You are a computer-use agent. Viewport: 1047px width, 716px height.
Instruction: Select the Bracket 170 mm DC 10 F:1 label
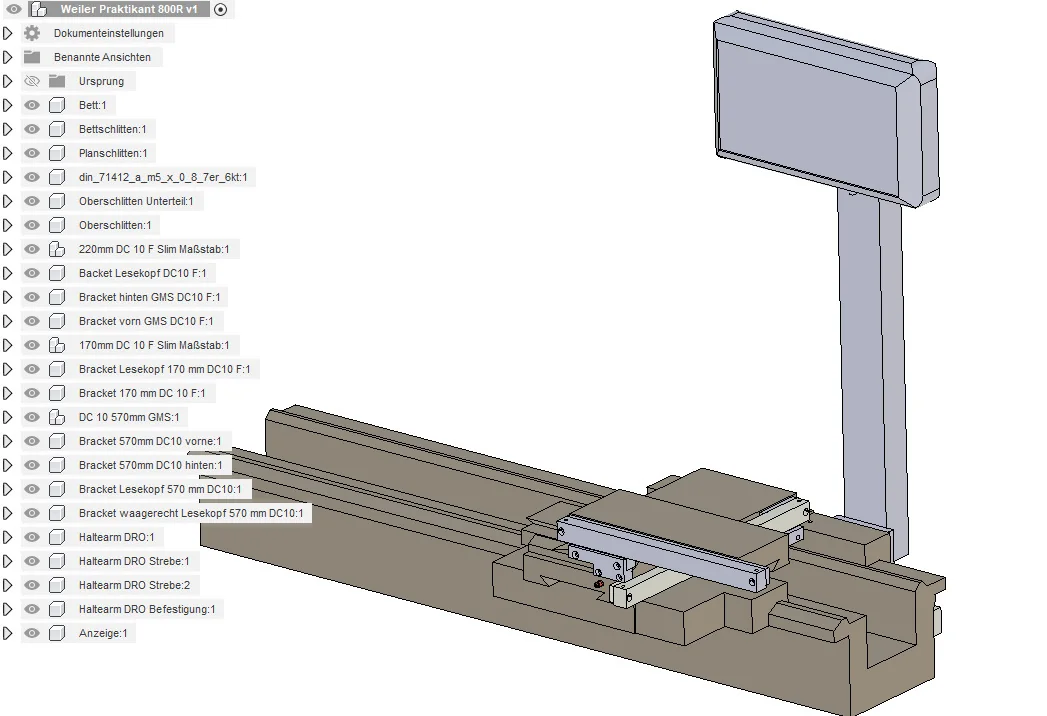point(142,393)
